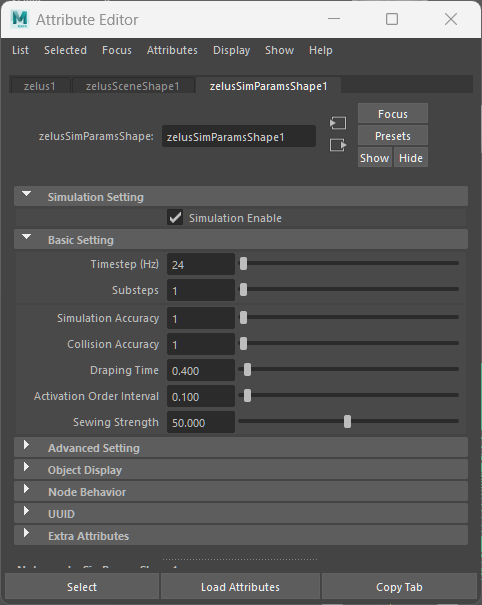Screen dimensions: 482x605
Task: Click the Simulation Accuracy value field
Action: pos(201,318)
